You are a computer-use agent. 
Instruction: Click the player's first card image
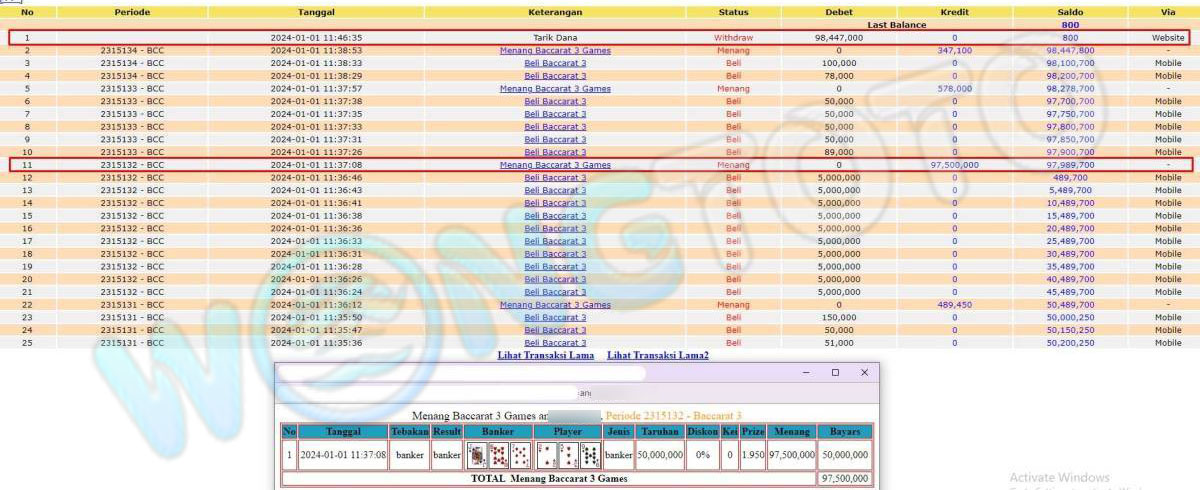click(546, 455)
